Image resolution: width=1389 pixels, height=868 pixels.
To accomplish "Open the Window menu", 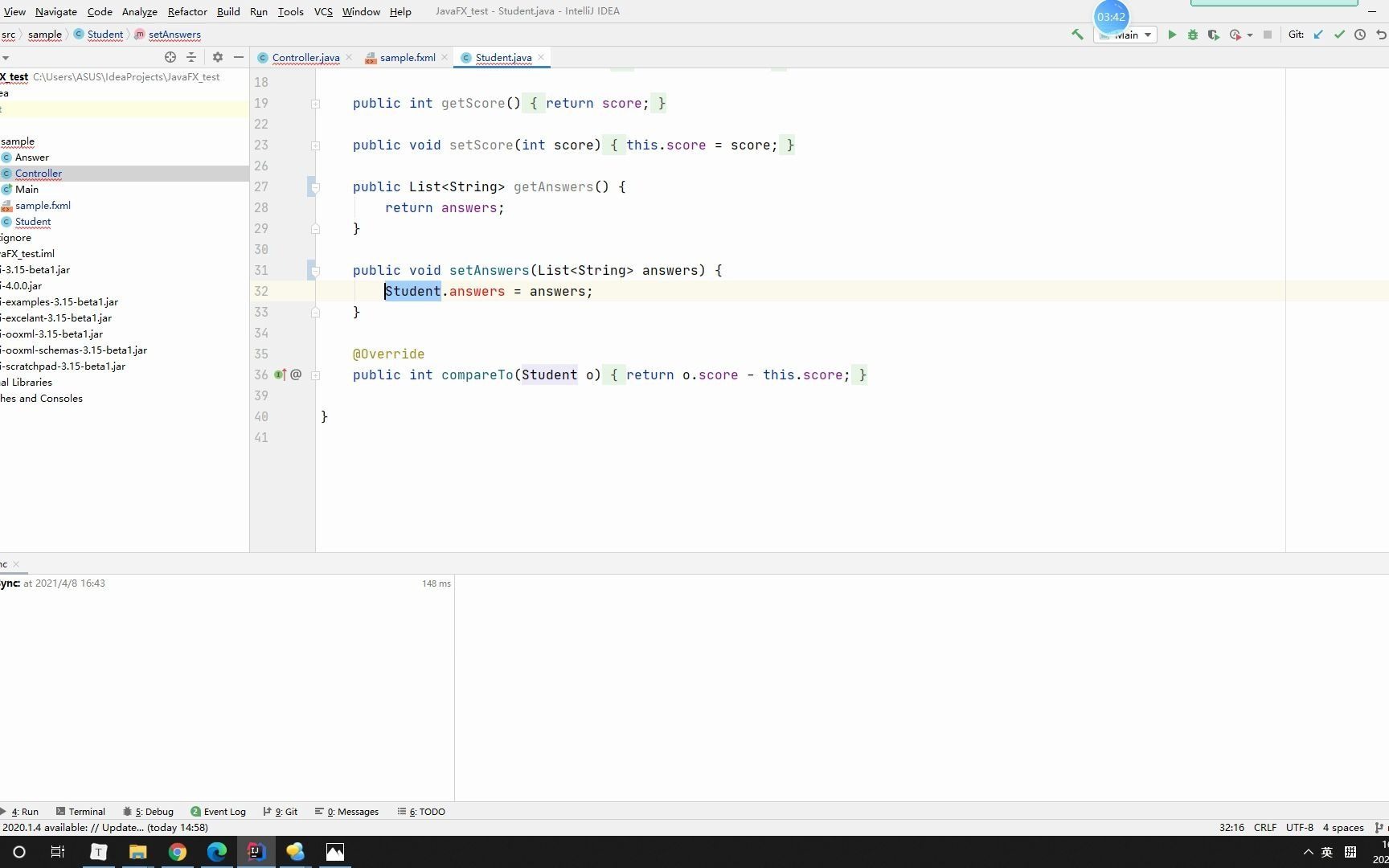I will click(361, 11).
